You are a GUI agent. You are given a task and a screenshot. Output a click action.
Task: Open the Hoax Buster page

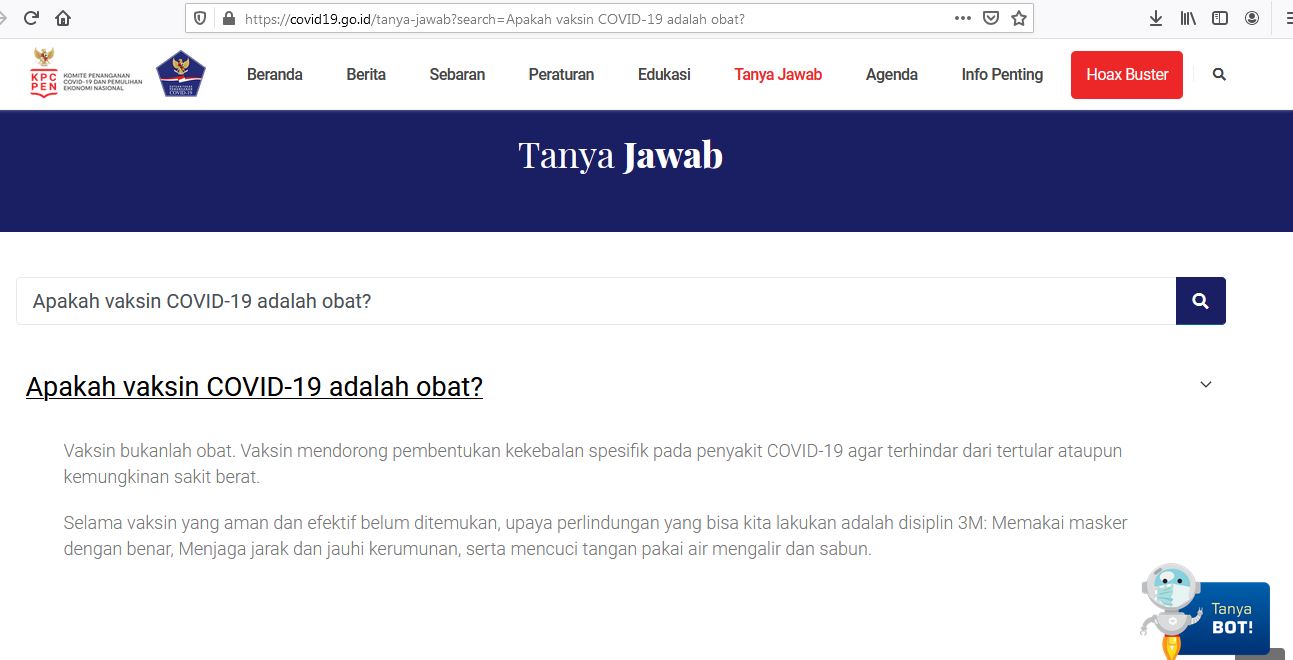(1126, 74)
